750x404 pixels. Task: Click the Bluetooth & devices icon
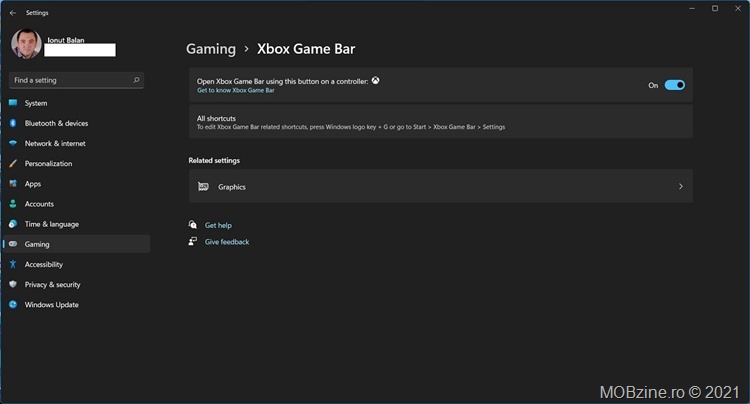(13, 123)
